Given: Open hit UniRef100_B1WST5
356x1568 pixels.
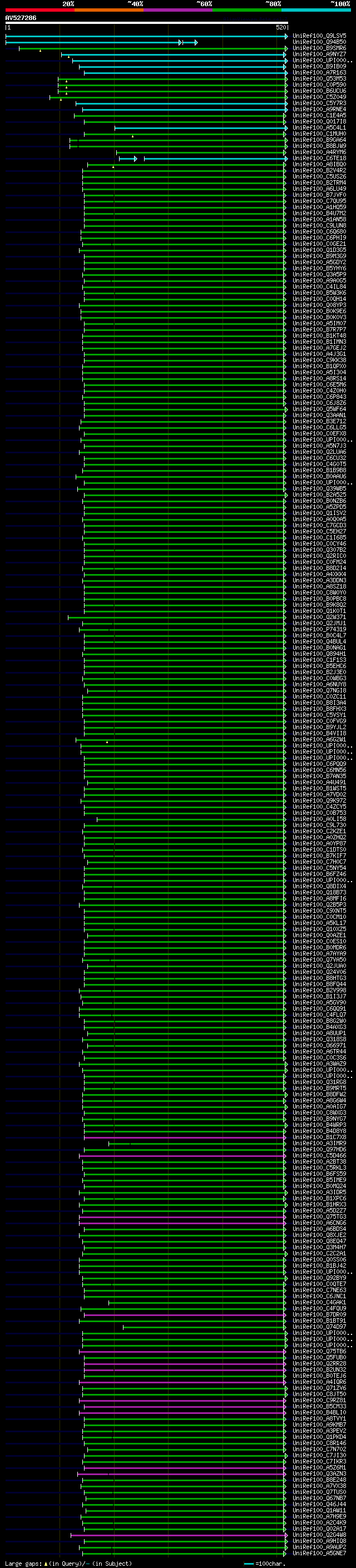Looking at the screenshot, I should click(319, 788).
